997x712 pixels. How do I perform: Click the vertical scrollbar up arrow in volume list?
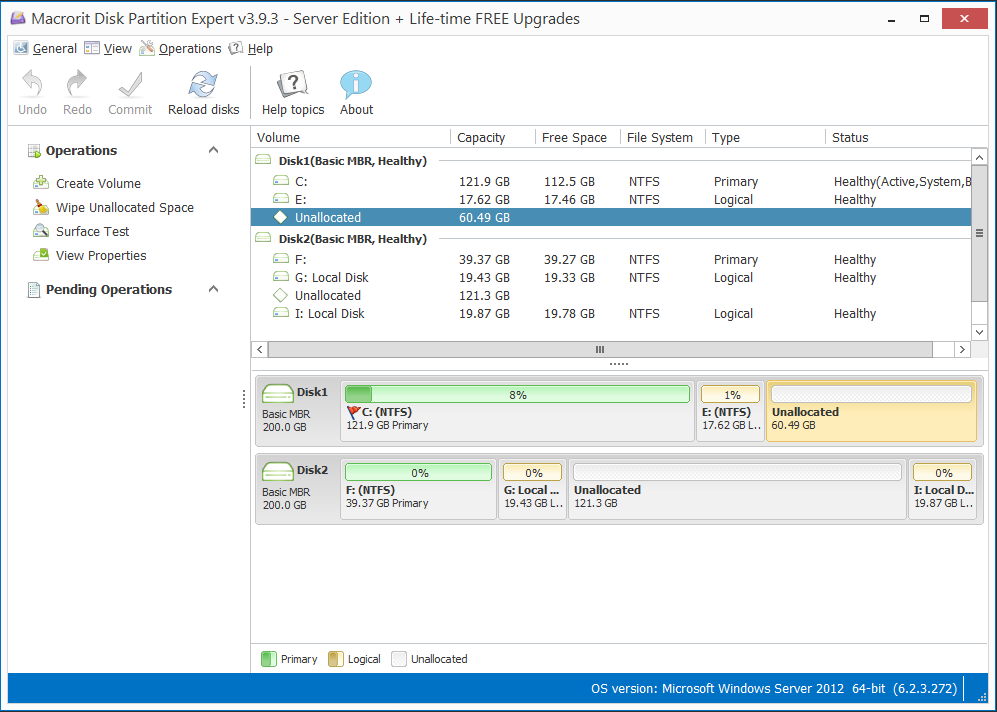click(979, 156)
